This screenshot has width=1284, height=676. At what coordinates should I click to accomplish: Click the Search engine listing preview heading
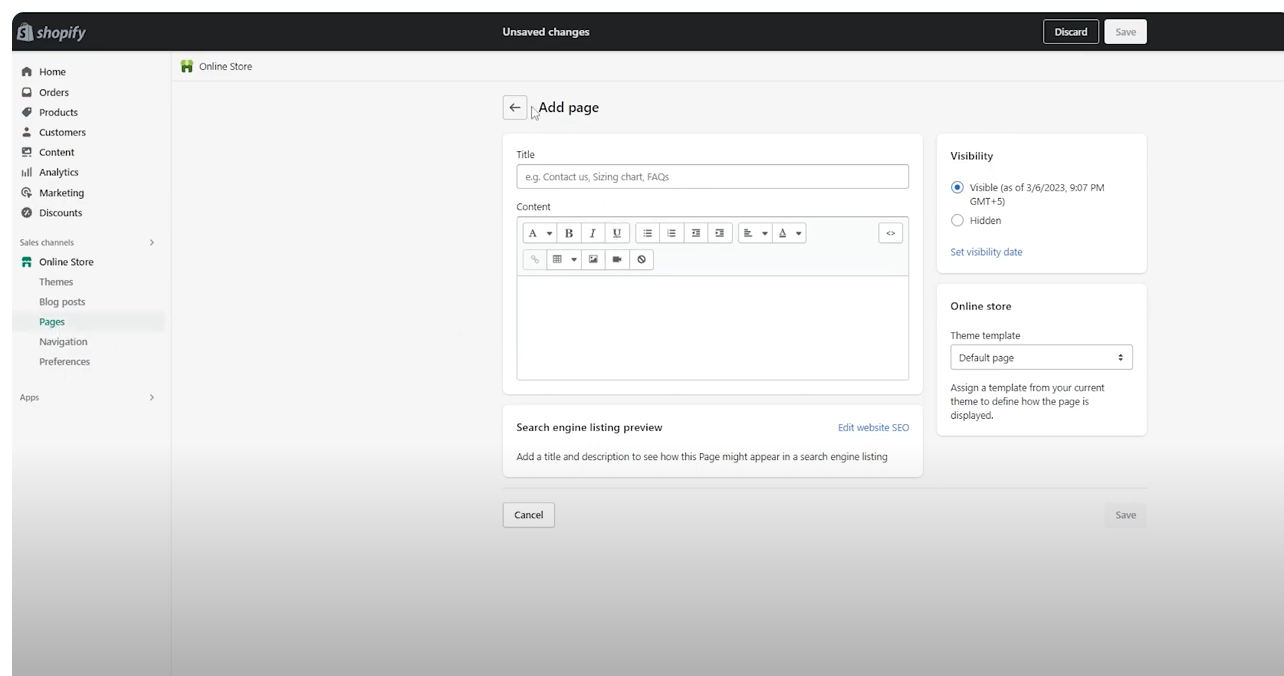click(589, 427)
